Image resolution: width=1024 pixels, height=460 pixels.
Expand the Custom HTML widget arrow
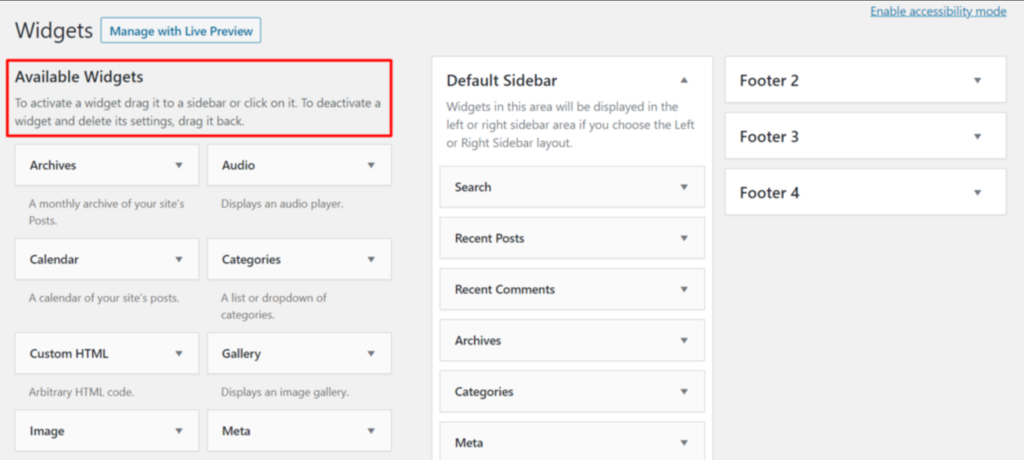coord(179,353)
